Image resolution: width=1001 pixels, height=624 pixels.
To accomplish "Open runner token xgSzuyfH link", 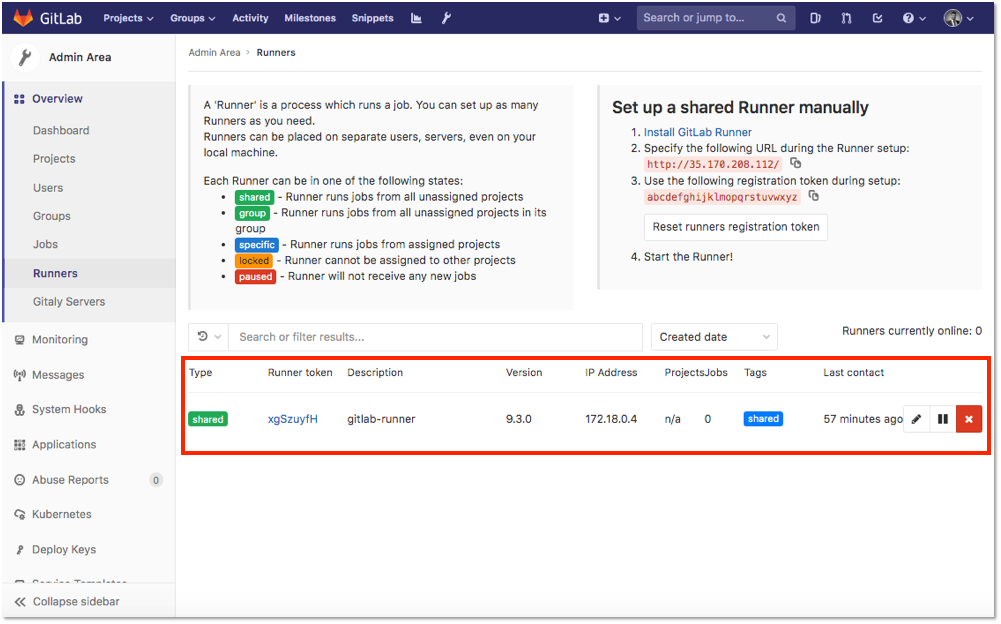I will [293, 419].
